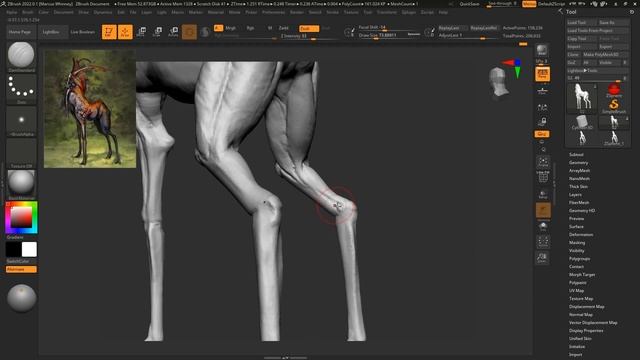Viewport: 640px width, 360px height.
Task: Open the empty Texture Off slot
Action: coord(21,153)
